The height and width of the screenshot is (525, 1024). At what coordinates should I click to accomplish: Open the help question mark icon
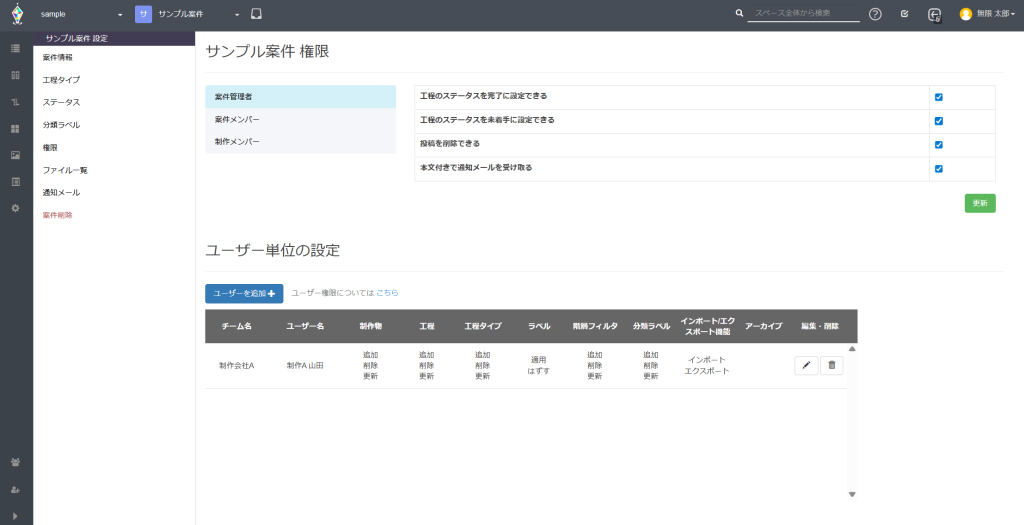tap(875, 14)
